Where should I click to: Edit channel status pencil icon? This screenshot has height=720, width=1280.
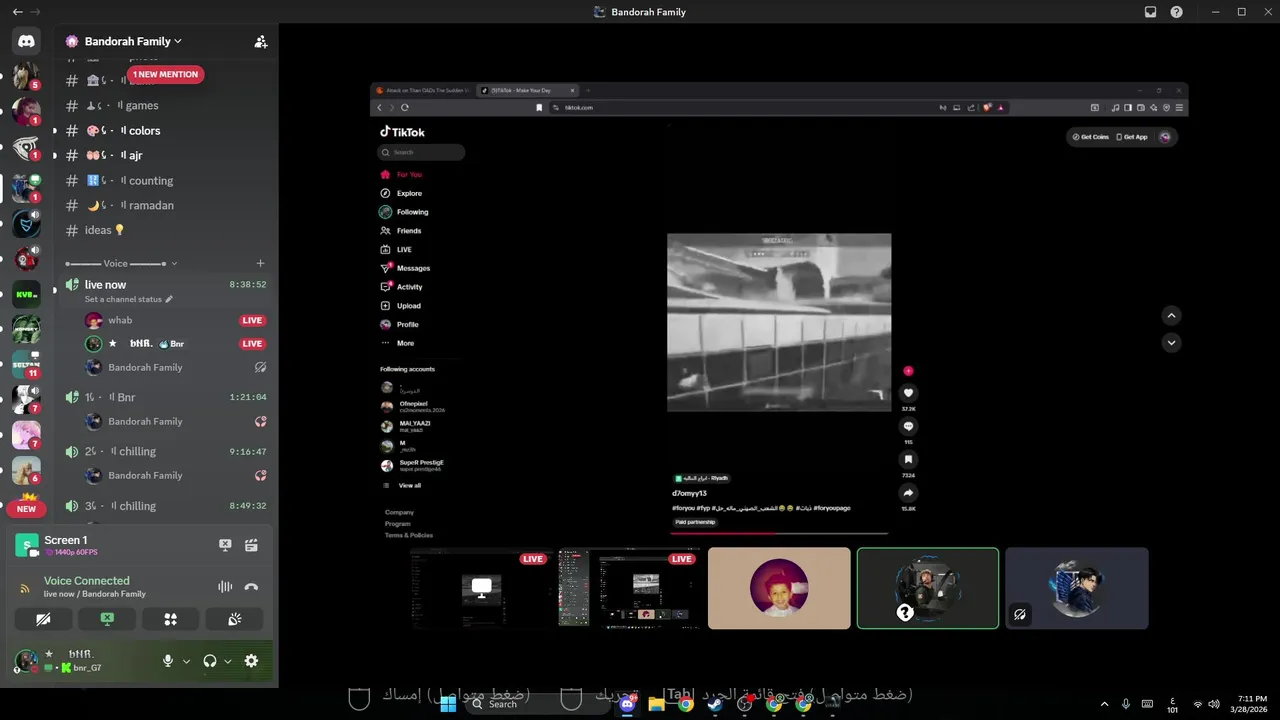click(169, 299)
